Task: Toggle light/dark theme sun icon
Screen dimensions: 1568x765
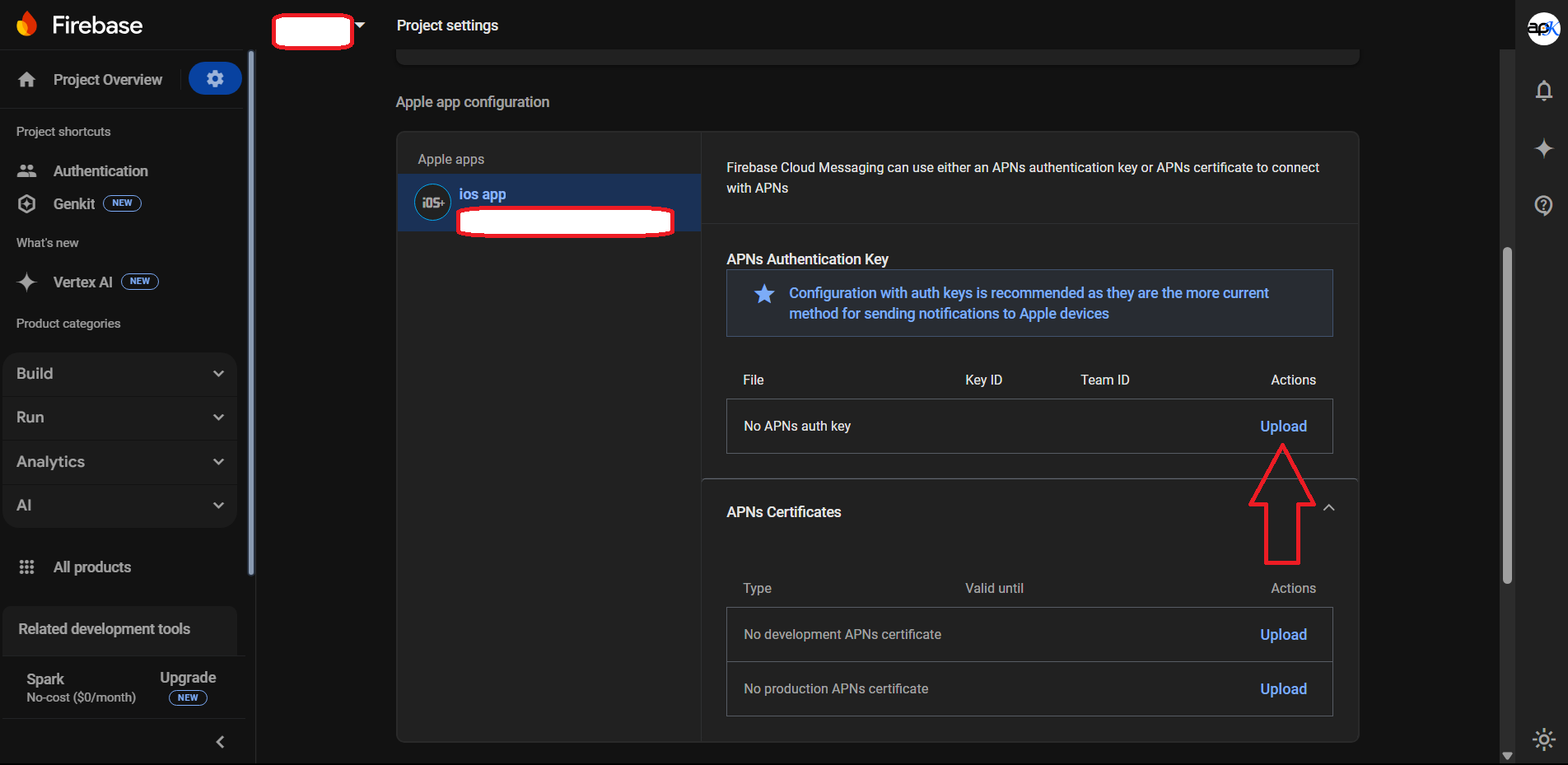Action: point(1544,739)
